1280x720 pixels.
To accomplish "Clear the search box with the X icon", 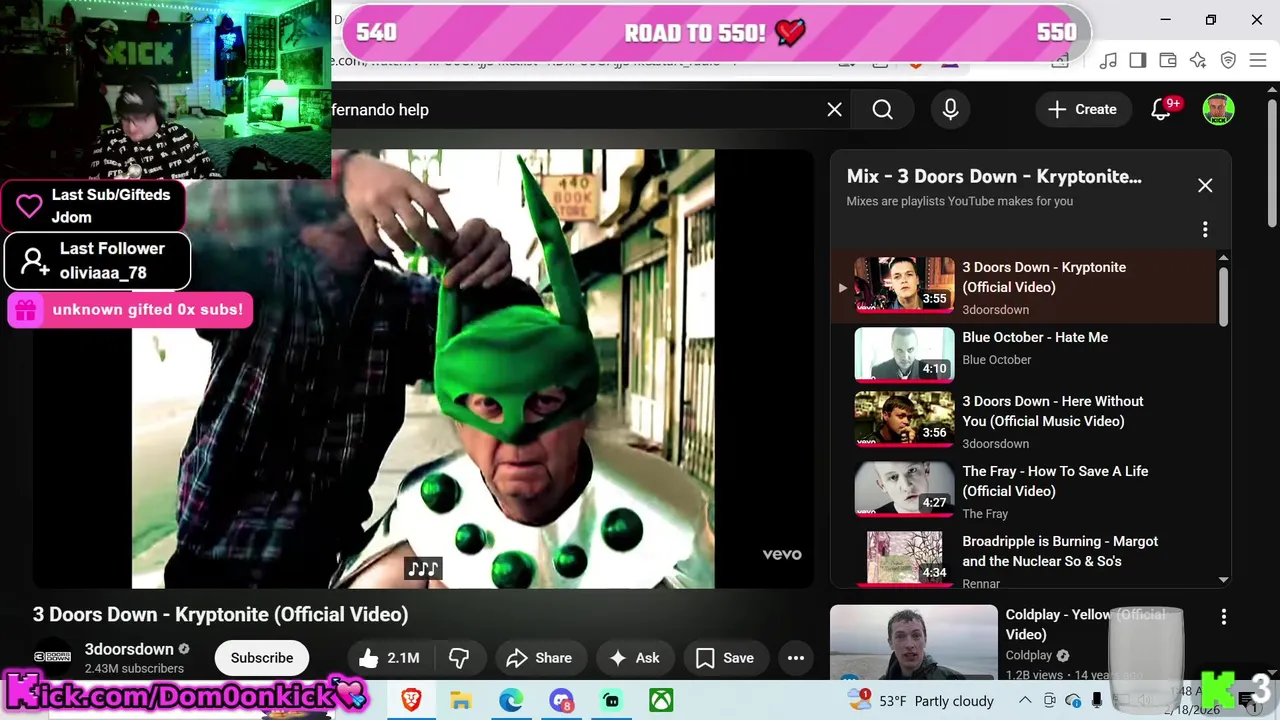I will [835, 110].
